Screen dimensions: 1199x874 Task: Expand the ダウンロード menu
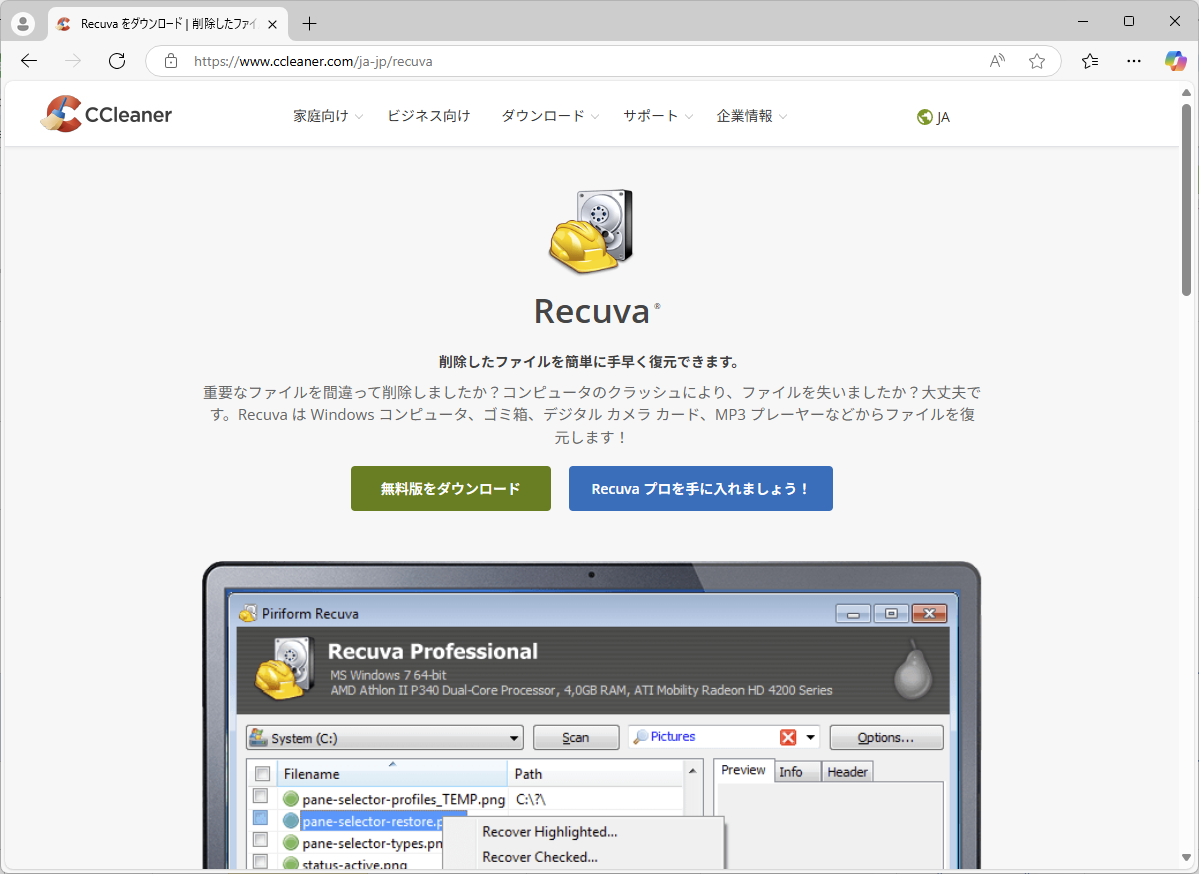coord(550,116)
